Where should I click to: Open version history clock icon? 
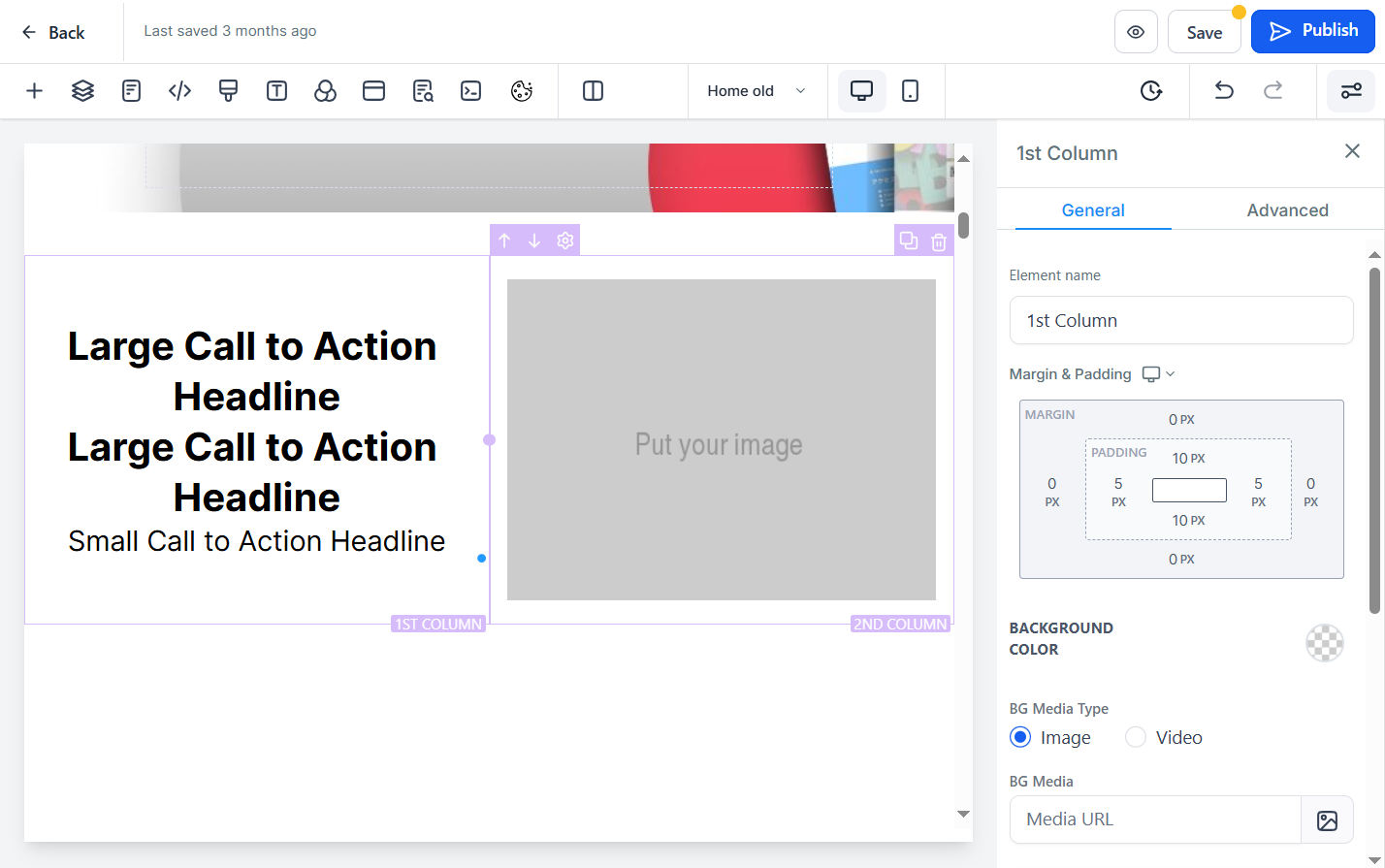tap(1151, 91)
